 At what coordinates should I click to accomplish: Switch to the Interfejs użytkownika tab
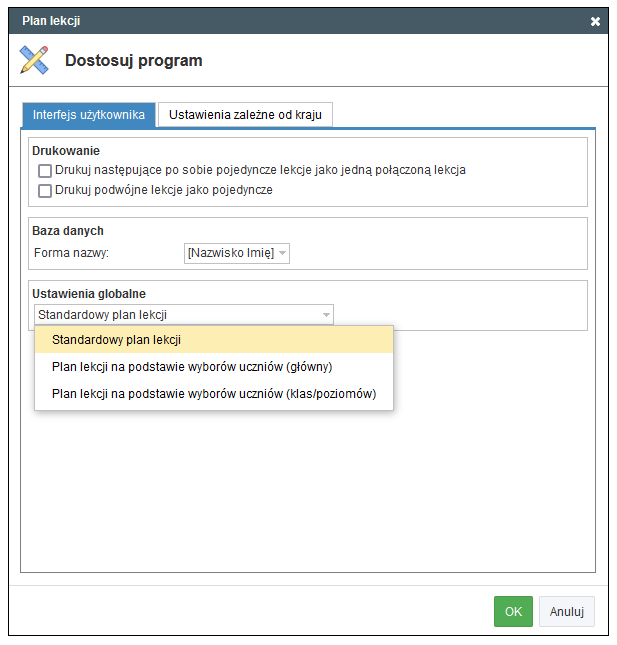coord(89,115)
